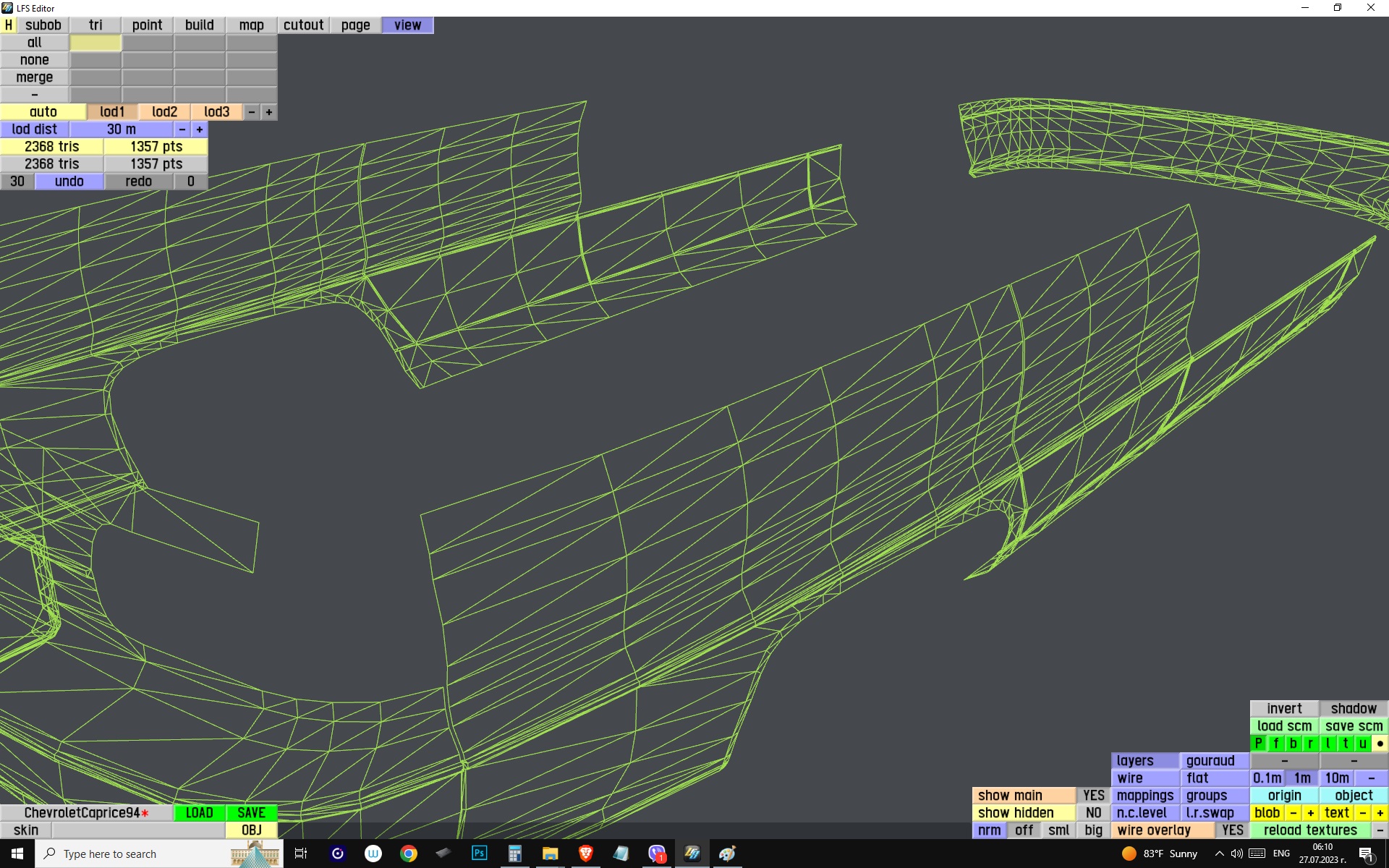Screen dimensions: 1389x868
Task: Click the H hide-interface button
Action: tap(8, 25)
